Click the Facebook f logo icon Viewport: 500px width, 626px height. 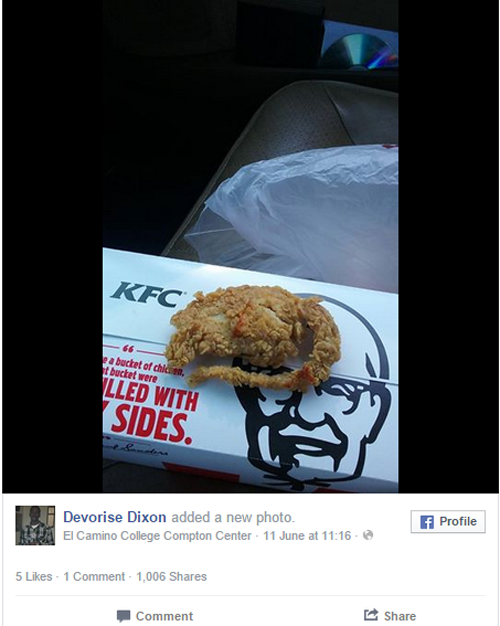(427, 522)
